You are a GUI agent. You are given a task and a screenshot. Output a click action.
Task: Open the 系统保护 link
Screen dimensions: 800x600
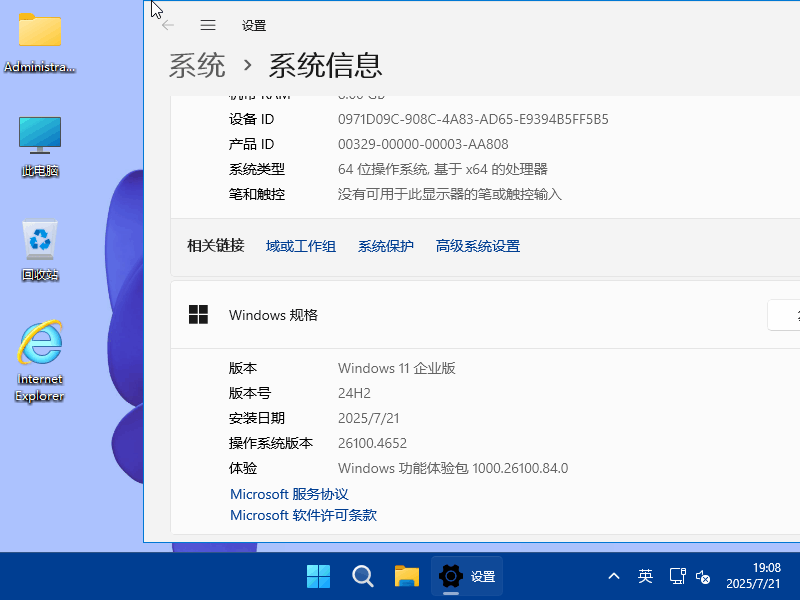click(x=386, y=246)
